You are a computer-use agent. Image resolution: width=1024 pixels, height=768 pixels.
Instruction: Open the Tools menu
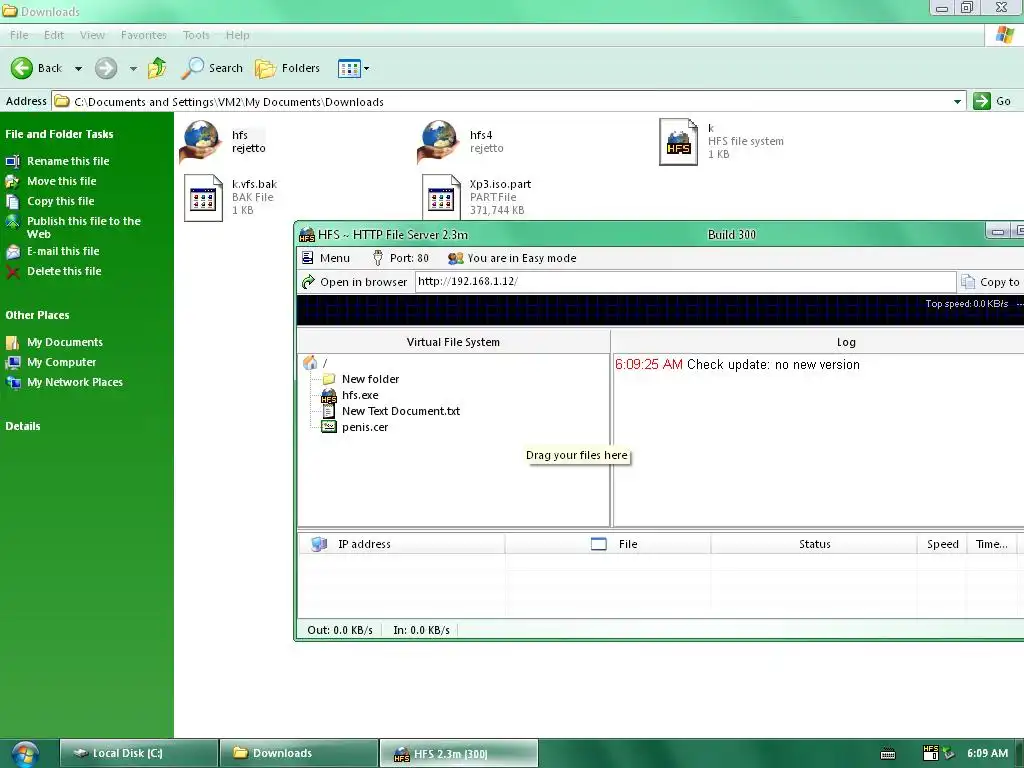196,35
